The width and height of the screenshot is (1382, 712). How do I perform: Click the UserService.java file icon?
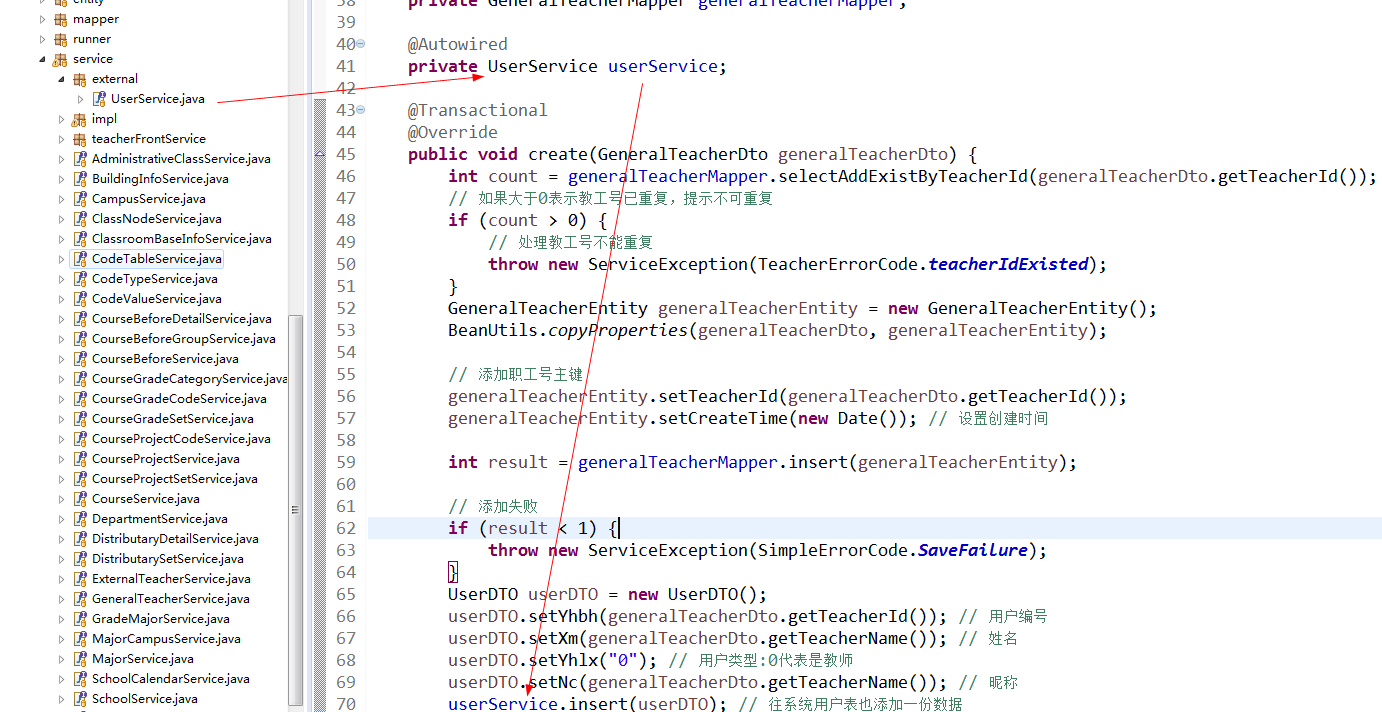coord(99,99)
